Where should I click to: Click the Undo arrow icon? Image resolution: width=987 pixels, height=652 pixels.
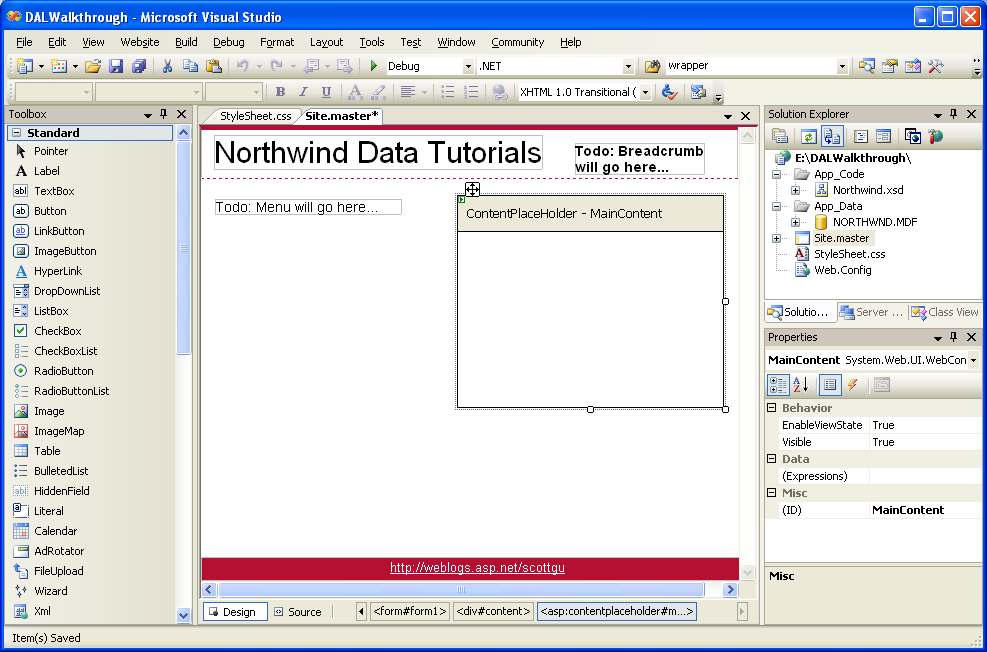242,66
